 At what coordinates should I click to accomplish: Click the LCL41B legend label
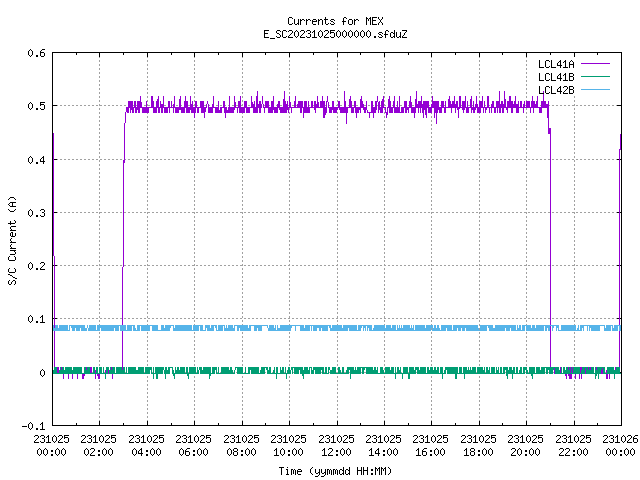tap(556, 77)
